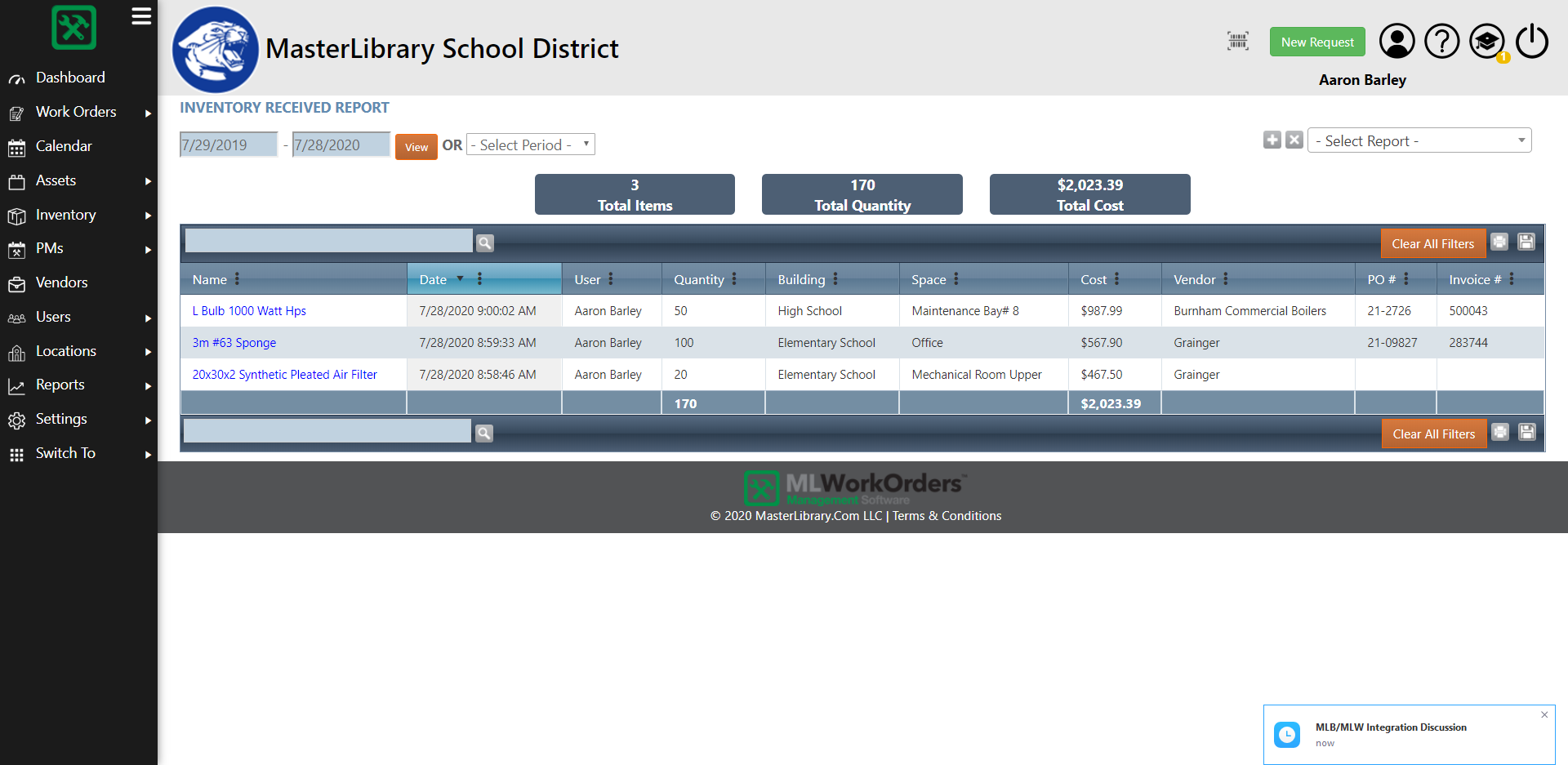Open 3m #63 Sponge item link
The image size is (1568, 765).
pos(234,343)
